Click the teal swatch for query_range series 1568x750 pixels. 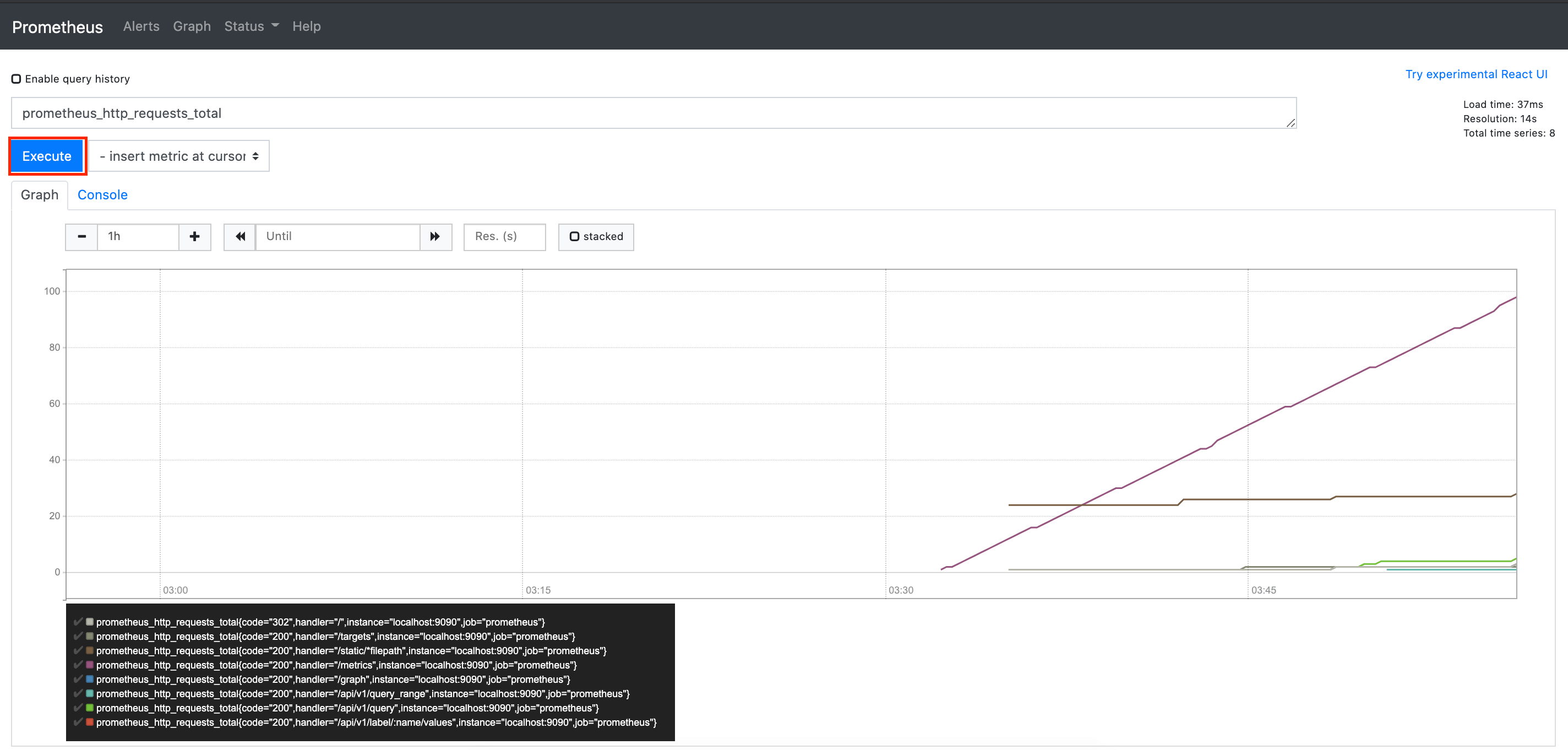click(90, 693)
